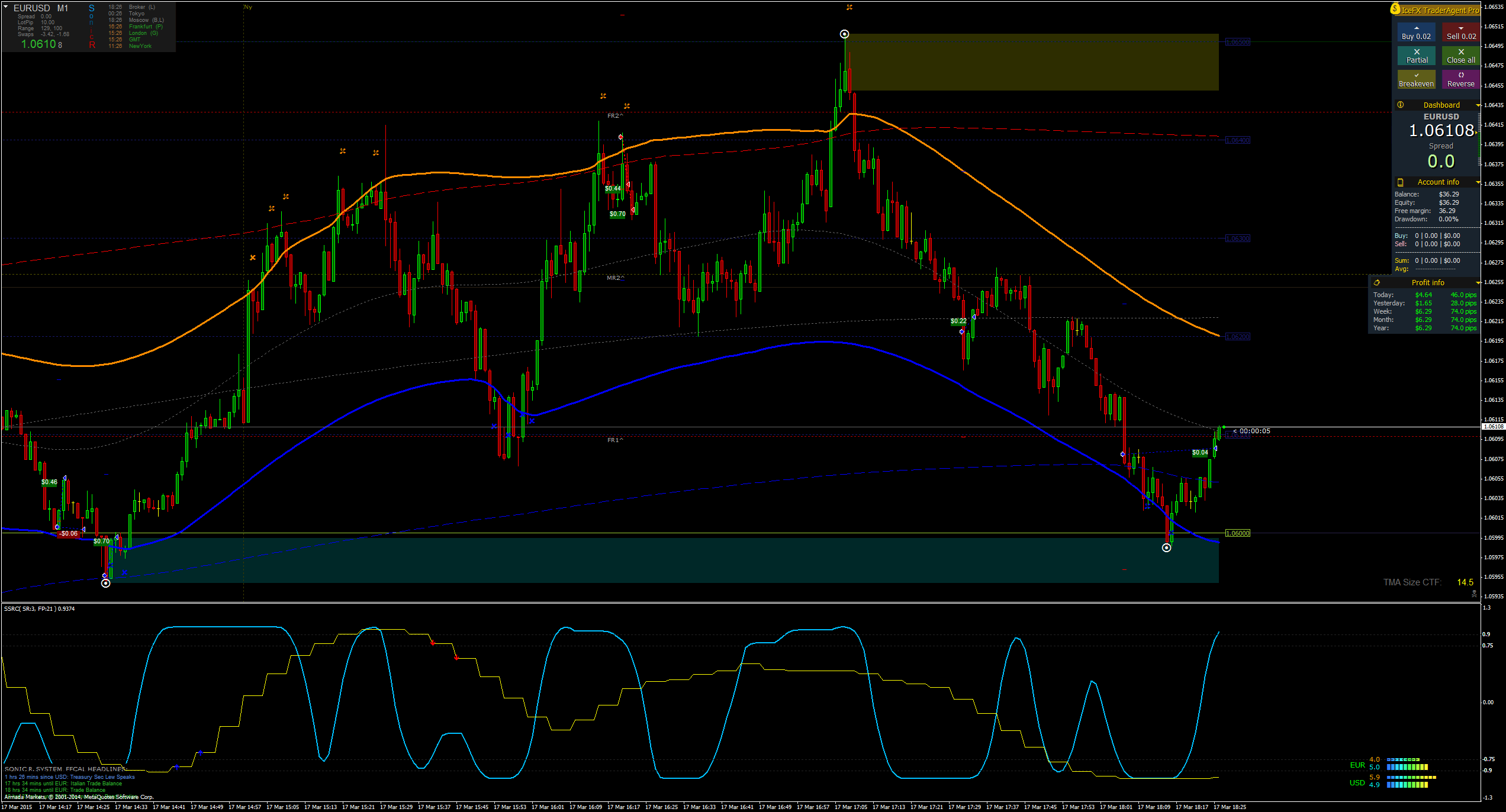
Task: Click the Swaps -3.42, -1.68 row
Action: point(43,34)
